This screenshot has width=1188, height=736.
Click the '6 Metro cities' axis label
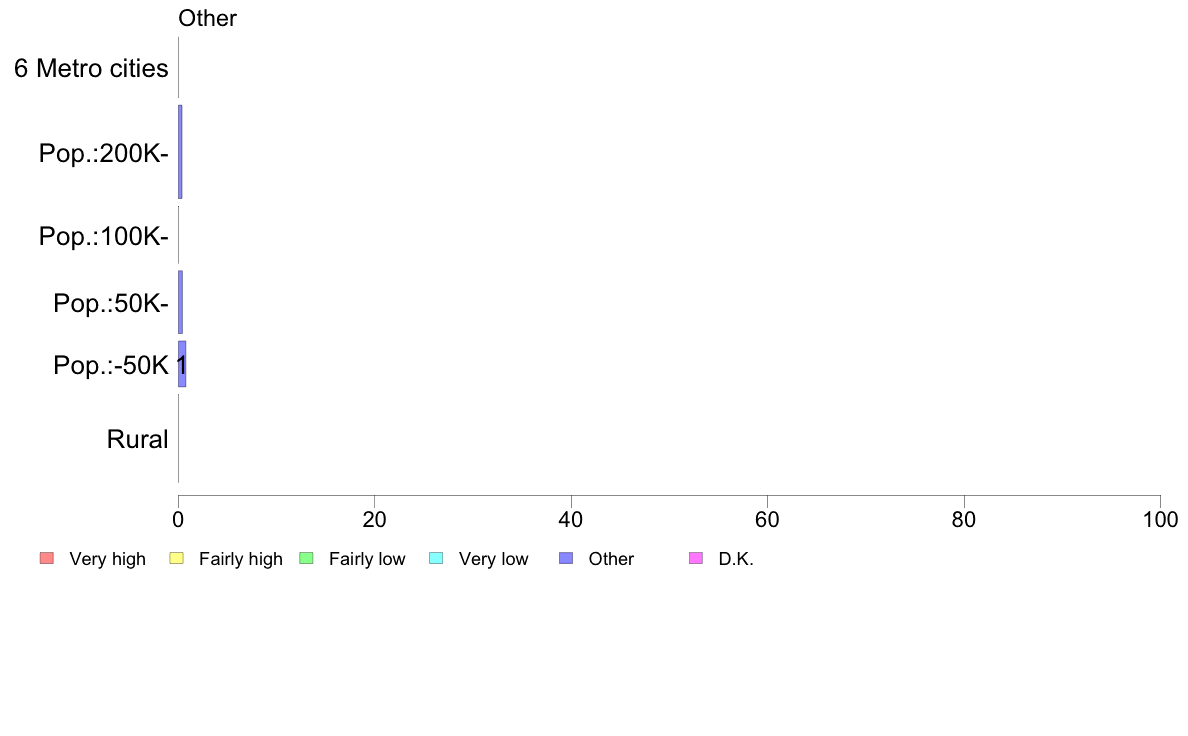tap(91, 69)
